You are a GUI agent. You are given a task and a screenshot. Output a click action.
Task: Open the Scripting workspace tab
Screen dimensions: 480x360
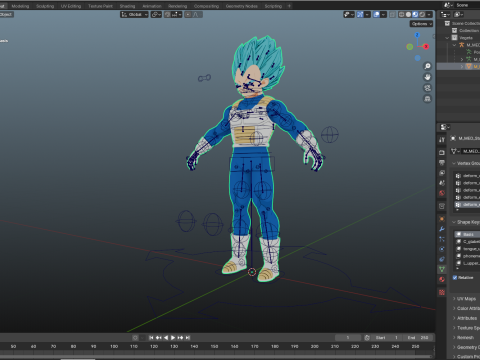coord(273,6)
